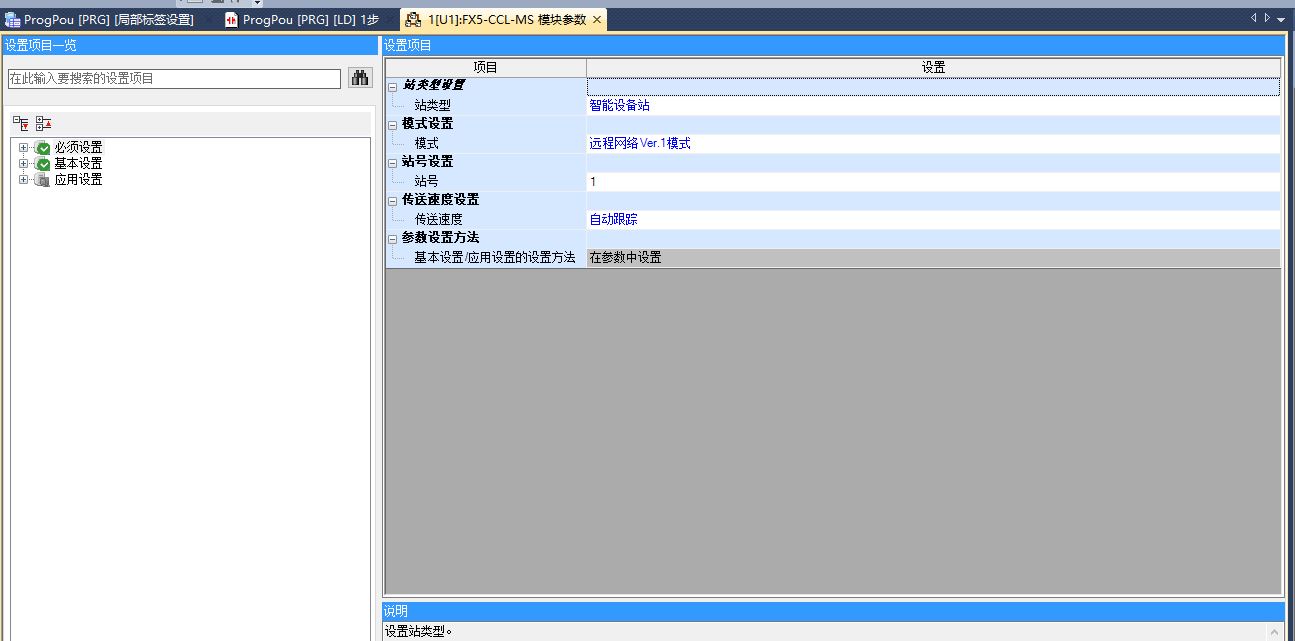The image size is (1295, 641).
Task: Collapse the 模式设置 group
Action: click(393, 125)
